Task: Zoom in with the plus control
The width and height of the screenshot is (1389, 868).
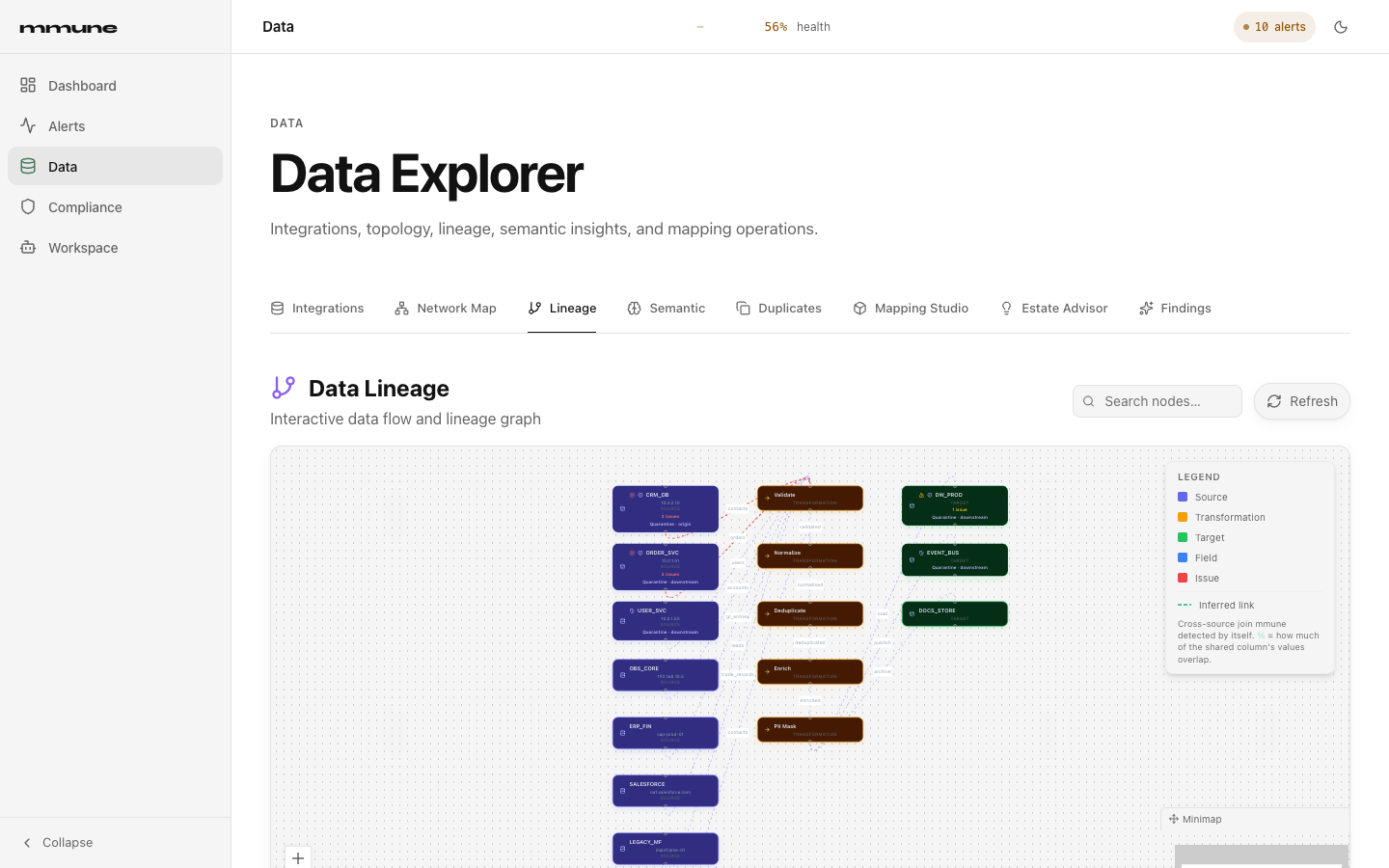Action: pyautogui.click(x=298, y=857)
